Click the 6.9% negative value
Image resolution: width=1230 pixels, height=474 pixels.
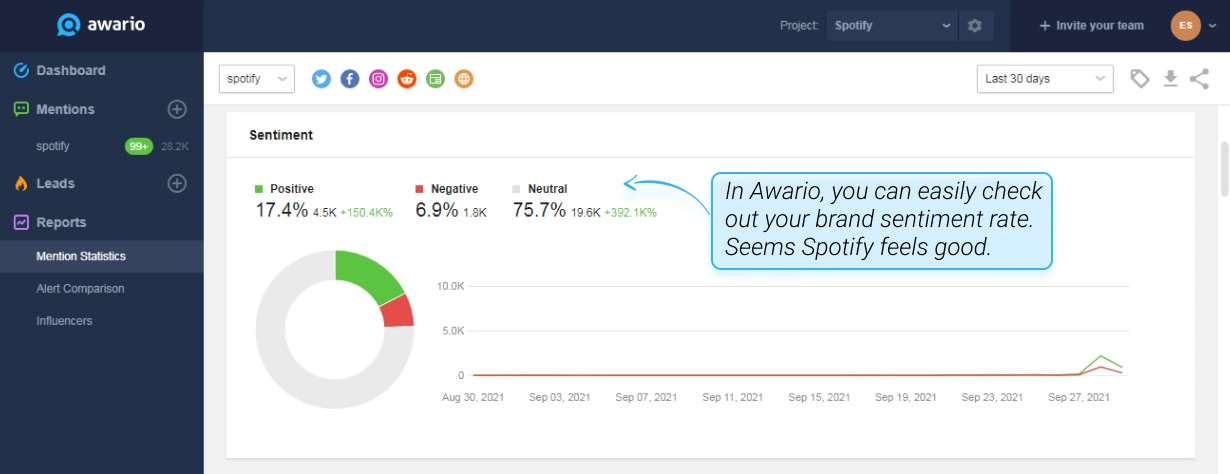(x=437, y=210)
